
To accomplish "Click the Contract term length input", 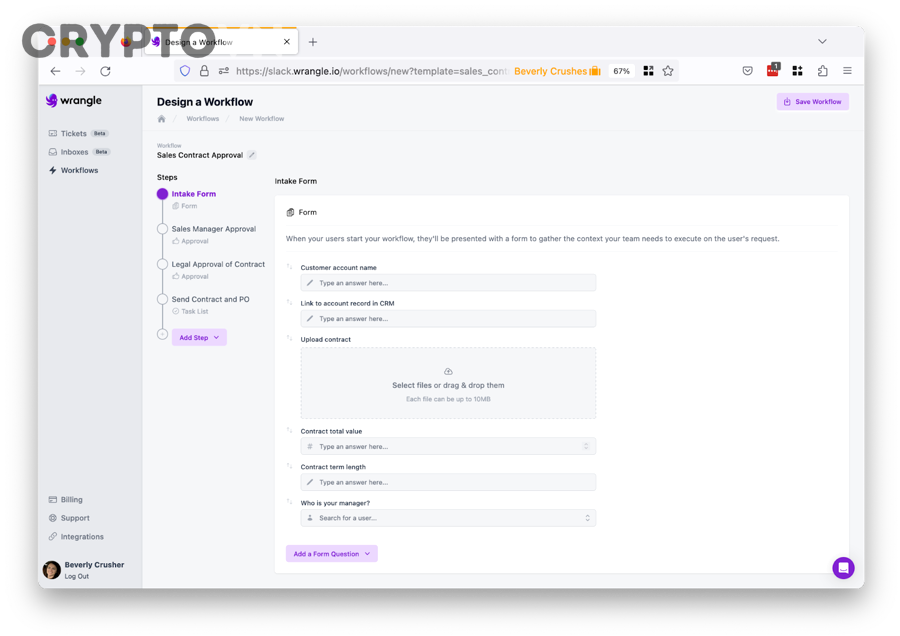I will pyautogui.click(x=448, y=482).
